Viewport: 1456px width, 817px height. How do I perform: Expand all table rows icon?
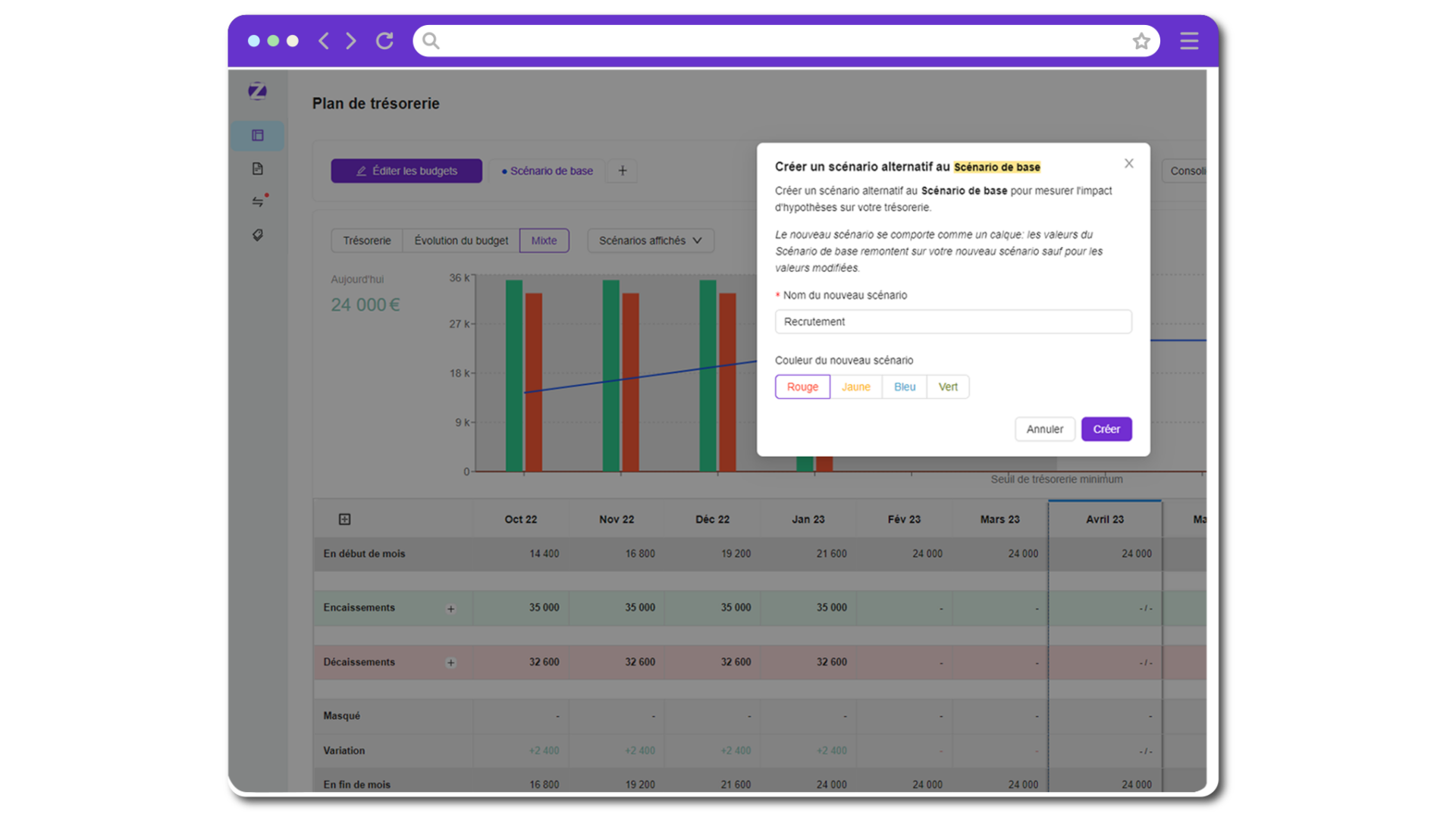(344, 519)
